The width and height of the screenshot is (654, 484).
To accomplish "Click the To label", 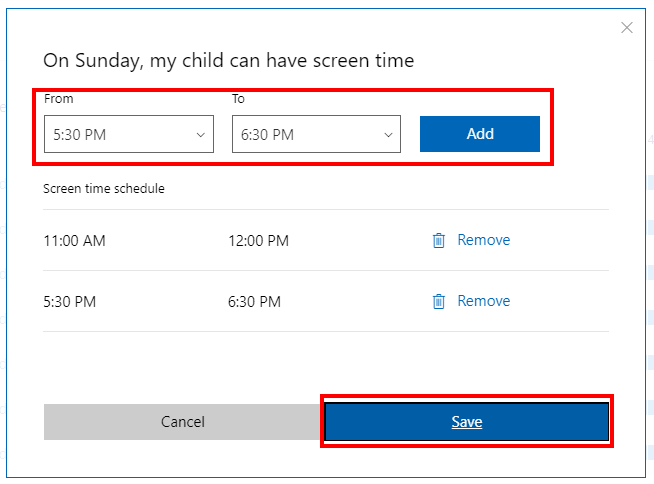I will click(238, 99).
